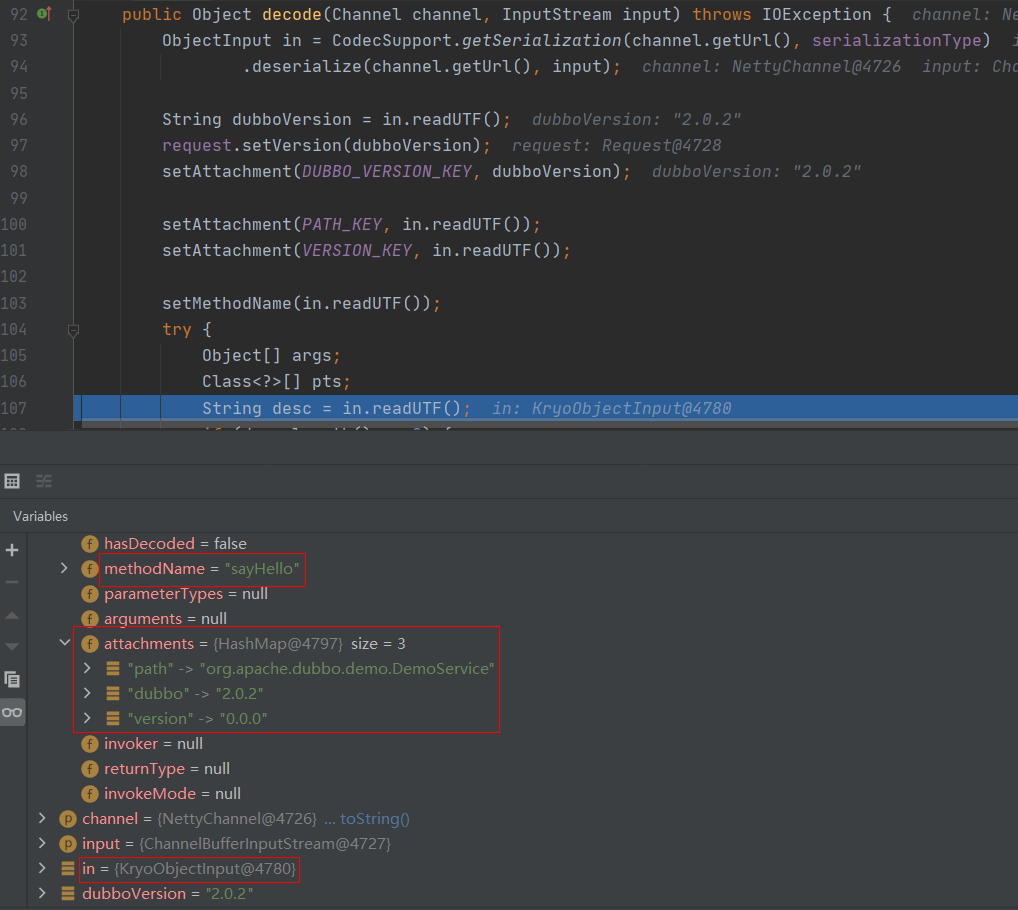Click the Evaluate Expression calculator icon

tap(12, 481)
